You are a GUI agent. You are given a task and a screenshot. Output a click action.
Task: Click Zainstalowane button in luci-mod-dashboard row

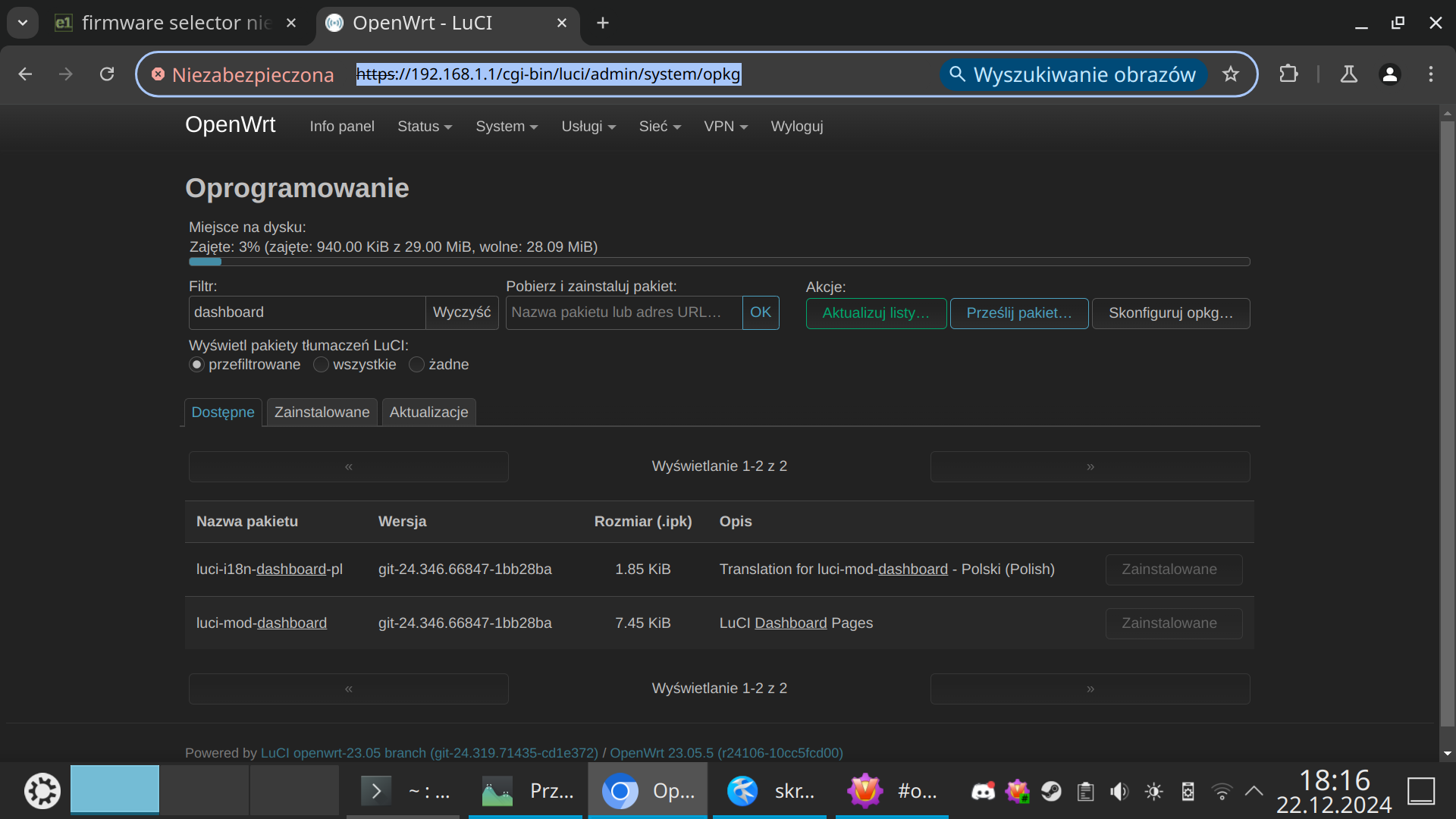pyautogui.click(x=1174, y=623)
